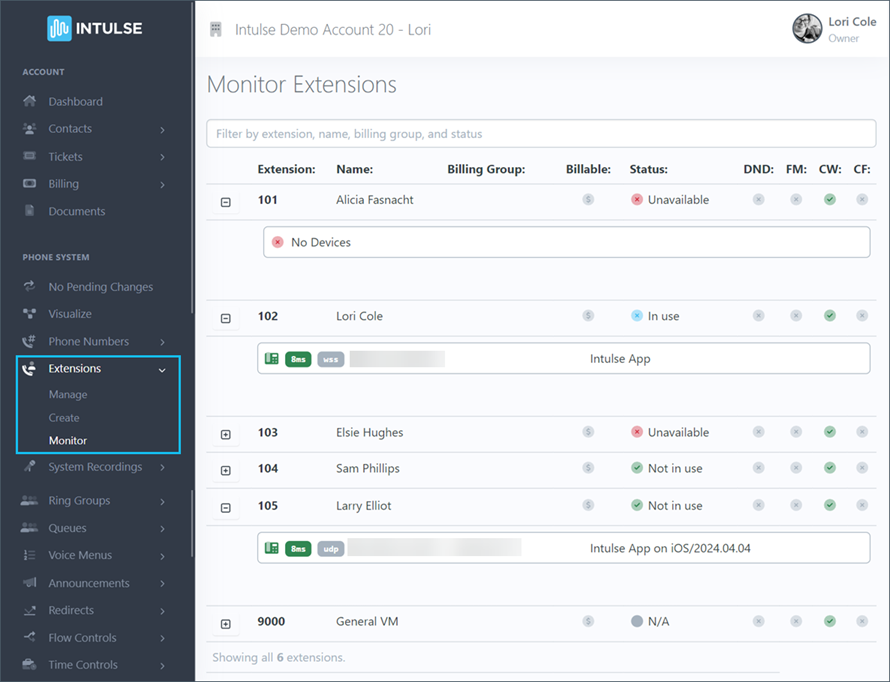This screenshot has height=682, width=890.
Task: Click the Extensions phone icon
Action: (30, 368)
